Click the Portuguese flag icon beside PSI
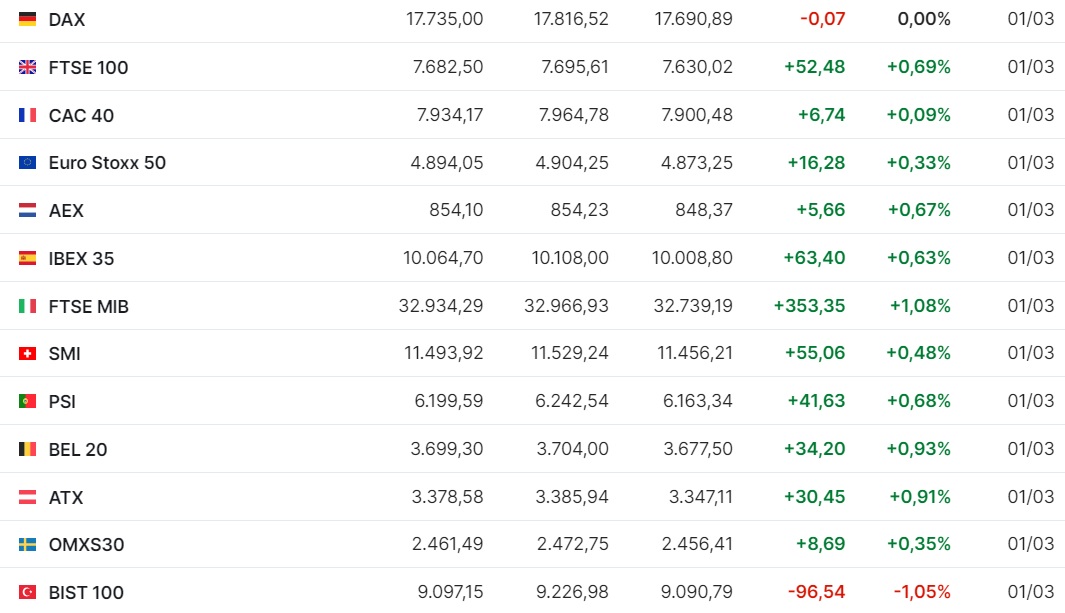The width and height of the screenshot is (1065, 613). click(x=28, y=401)
